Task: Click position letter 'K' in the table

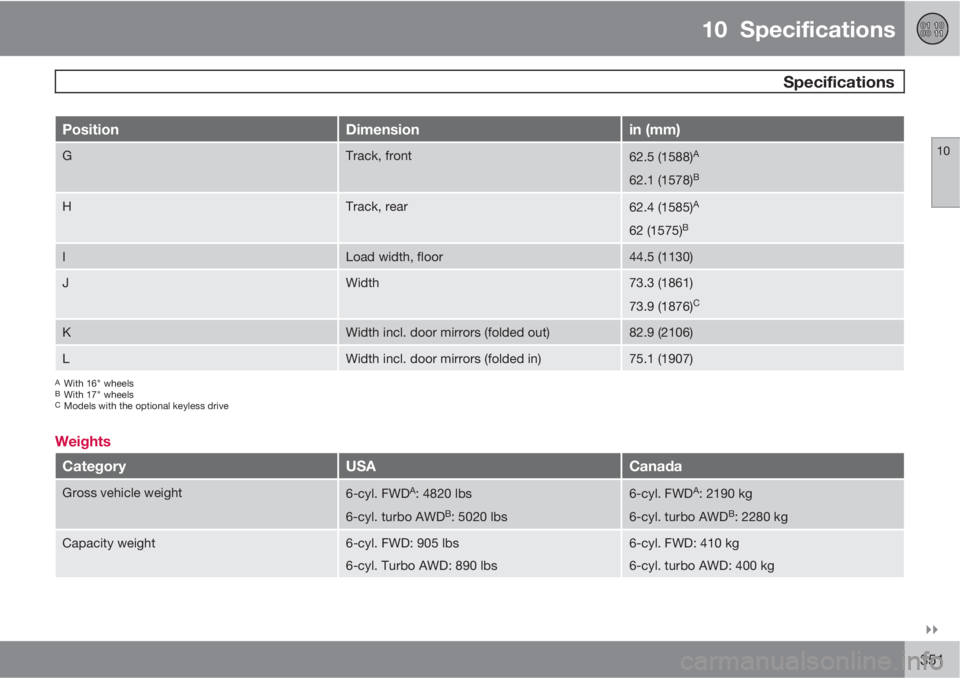Action: tap(67, 332)
